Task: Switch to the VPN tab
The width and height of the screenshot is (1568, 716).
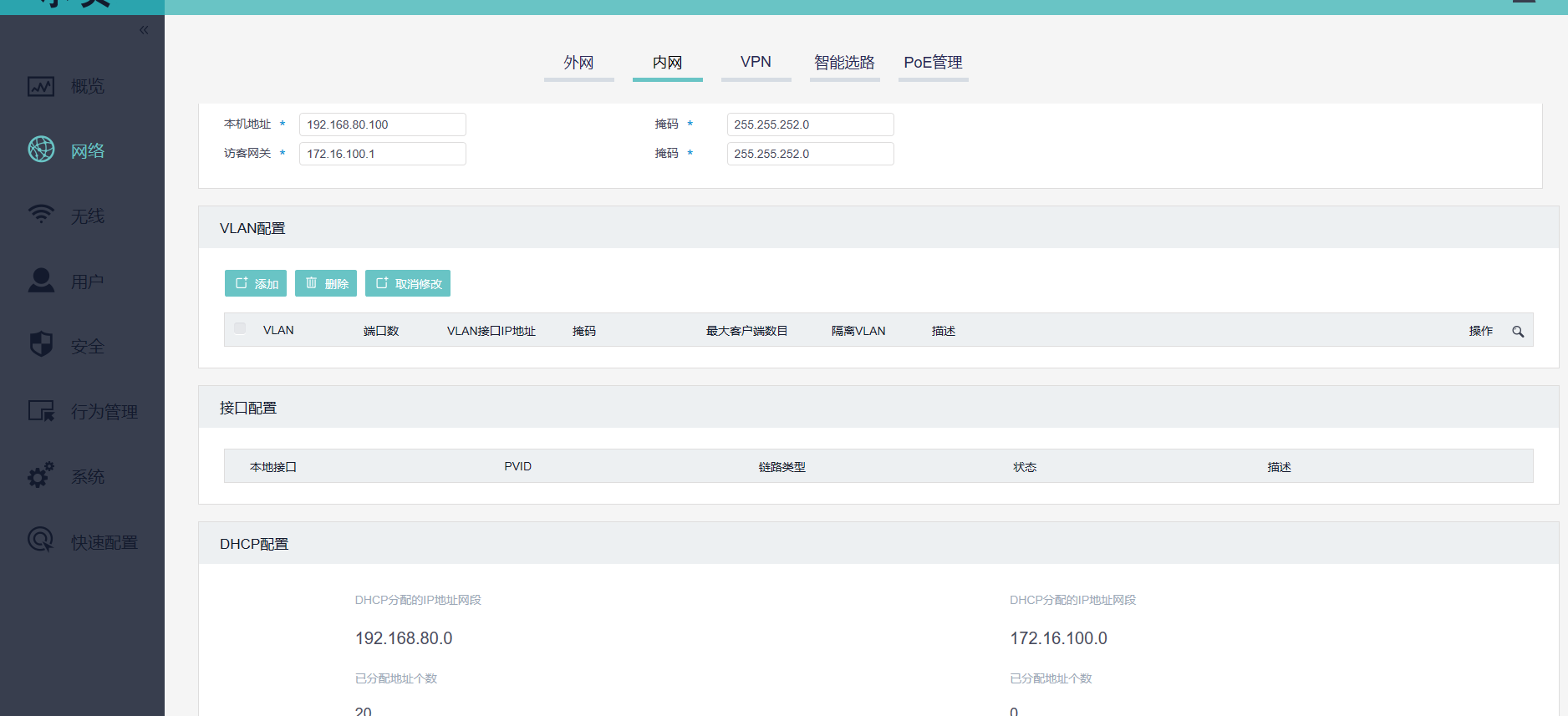Action: (x=756, y=63)
